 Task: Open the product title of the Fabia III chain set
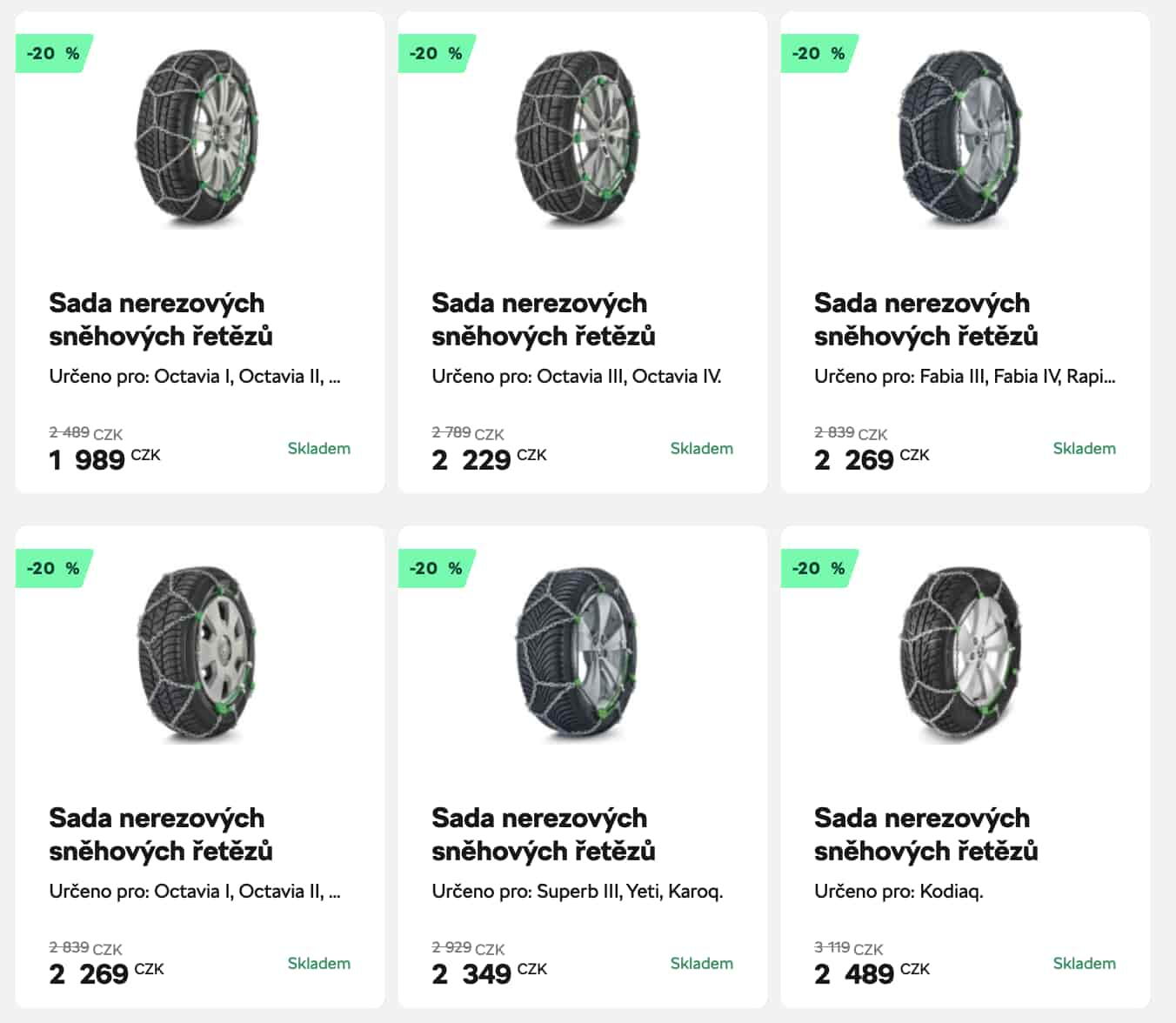tap(926, 319)
